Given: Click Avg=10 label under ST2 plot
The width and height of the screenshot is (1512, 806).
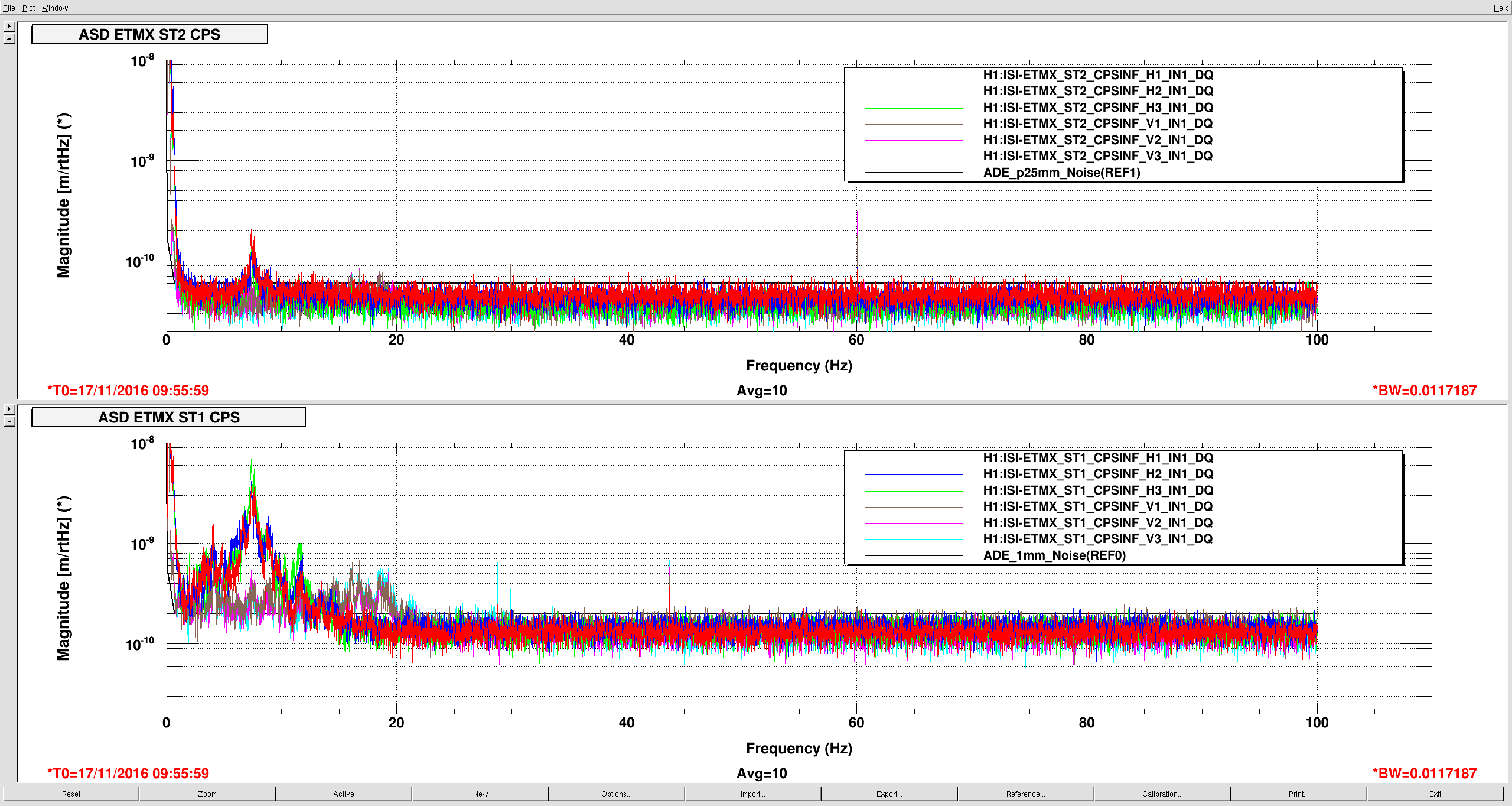Looking at the screenshot, I should pyautogui.click(x=761, y=391).
